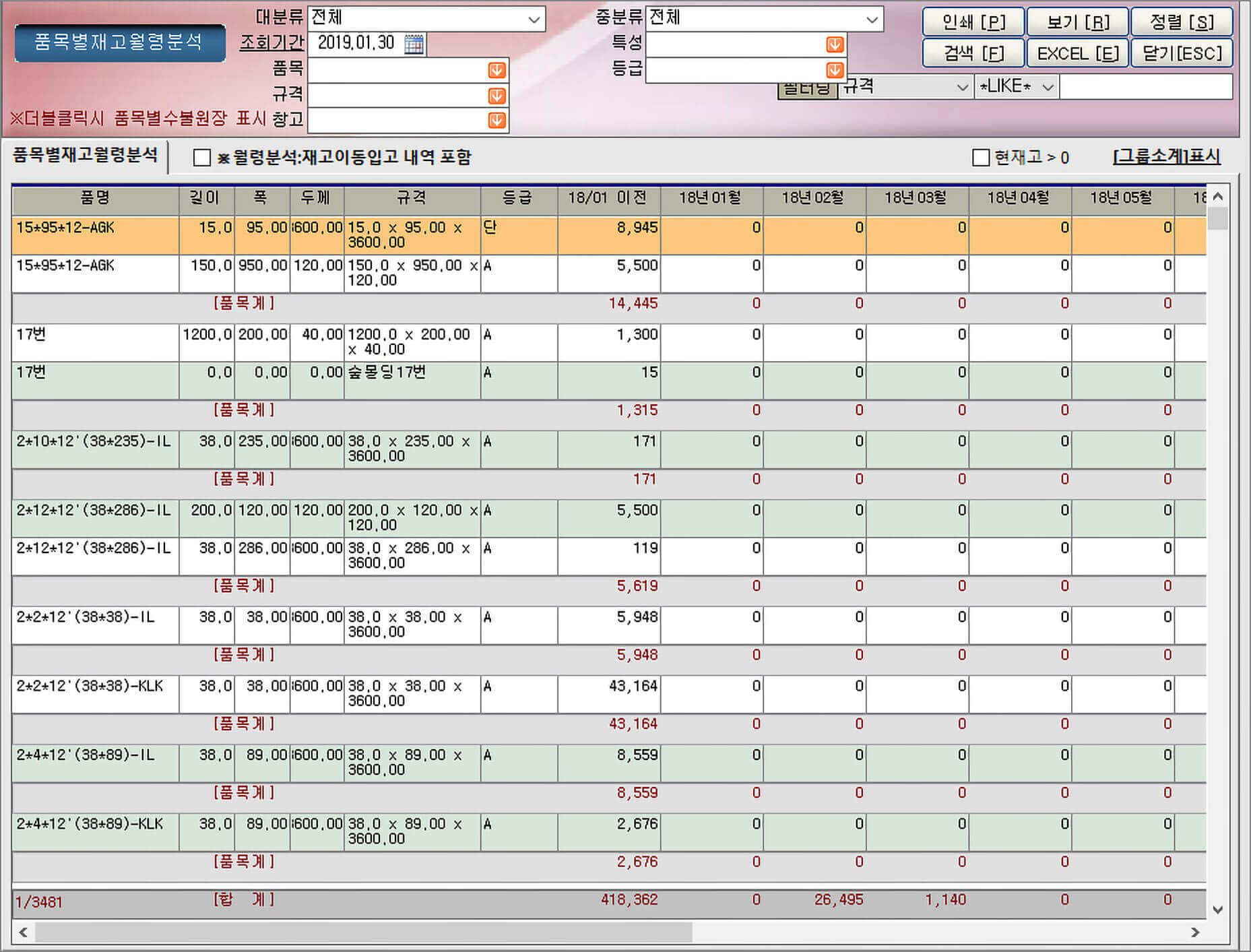The width and height of the screenshot is (1251, 952).
Task: Select the 2*4*12'(38*89)-KLK row
Action: coord(609,832)
